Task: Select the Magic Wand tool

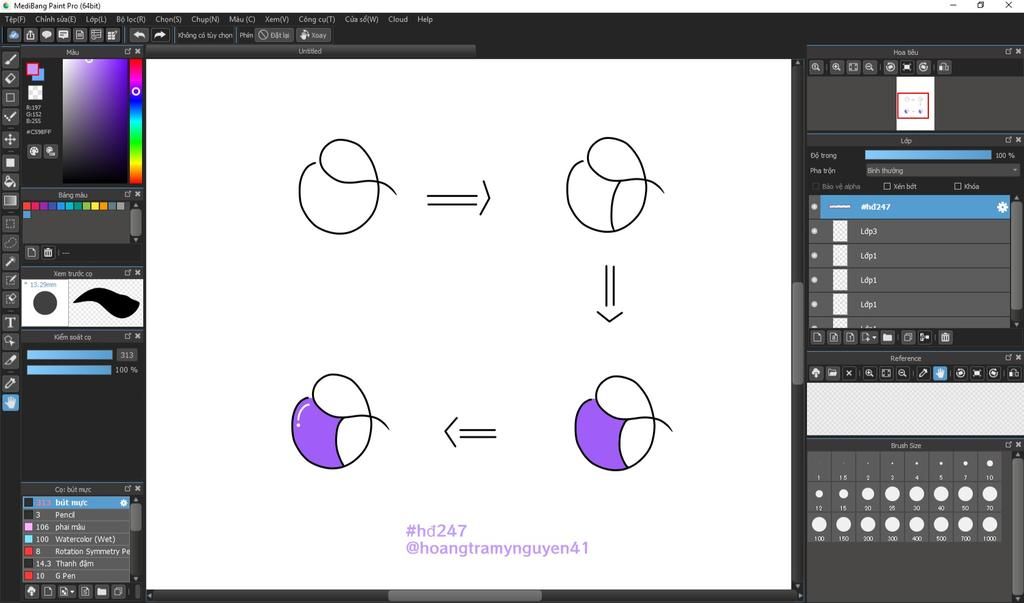Action: [x=10, y=261]
